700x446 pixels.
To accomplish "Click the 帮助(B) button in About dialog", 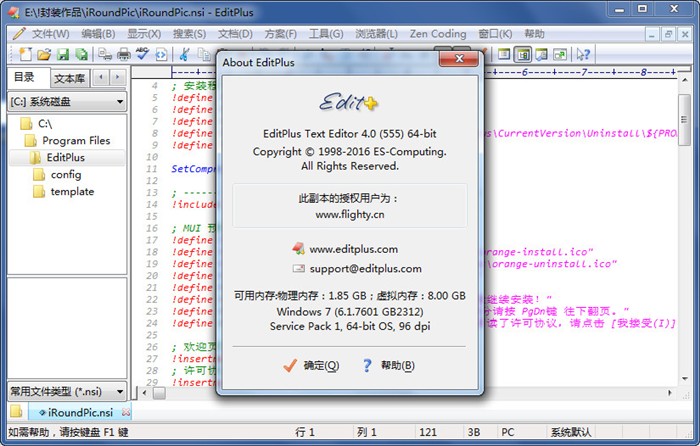I will tap(388, 366).
